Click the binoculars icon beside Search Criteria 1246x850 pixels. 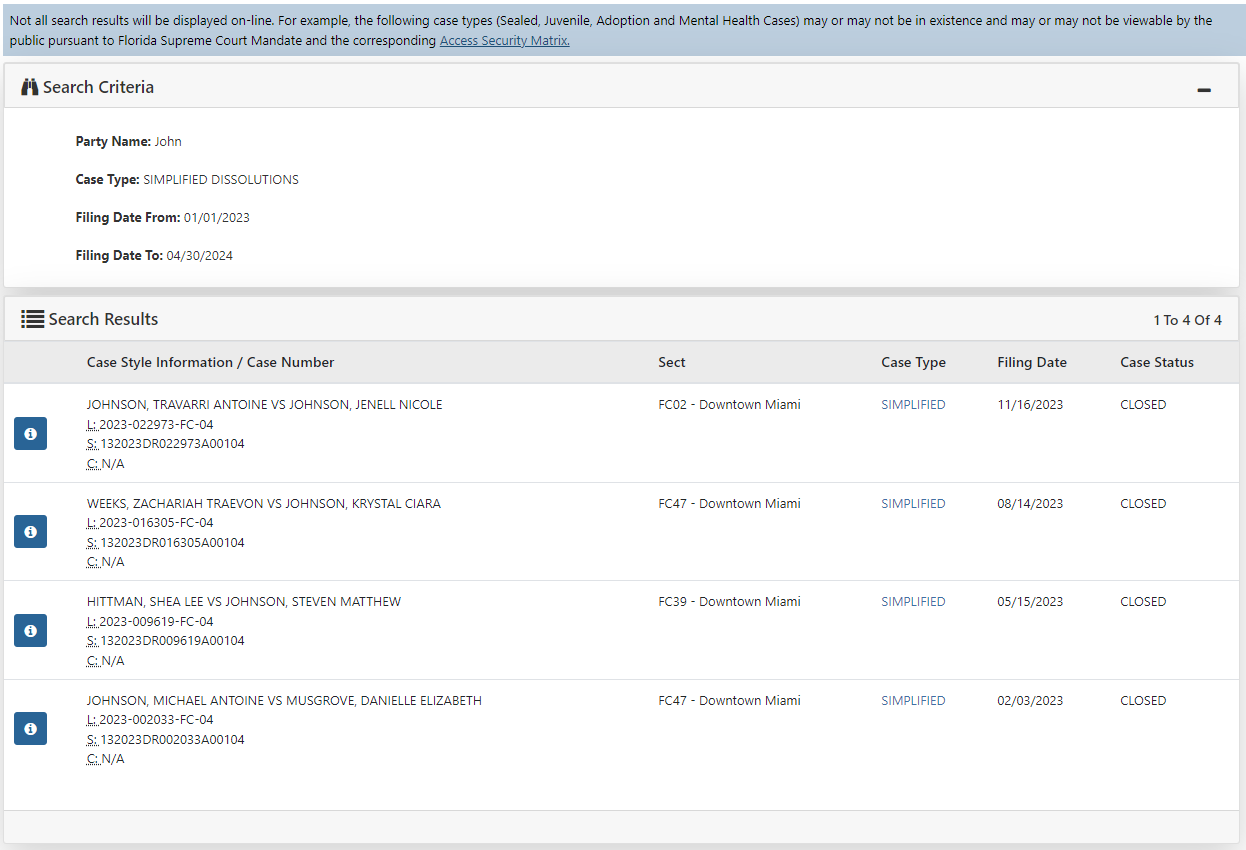pyautogui.click(x=30, y=87)
